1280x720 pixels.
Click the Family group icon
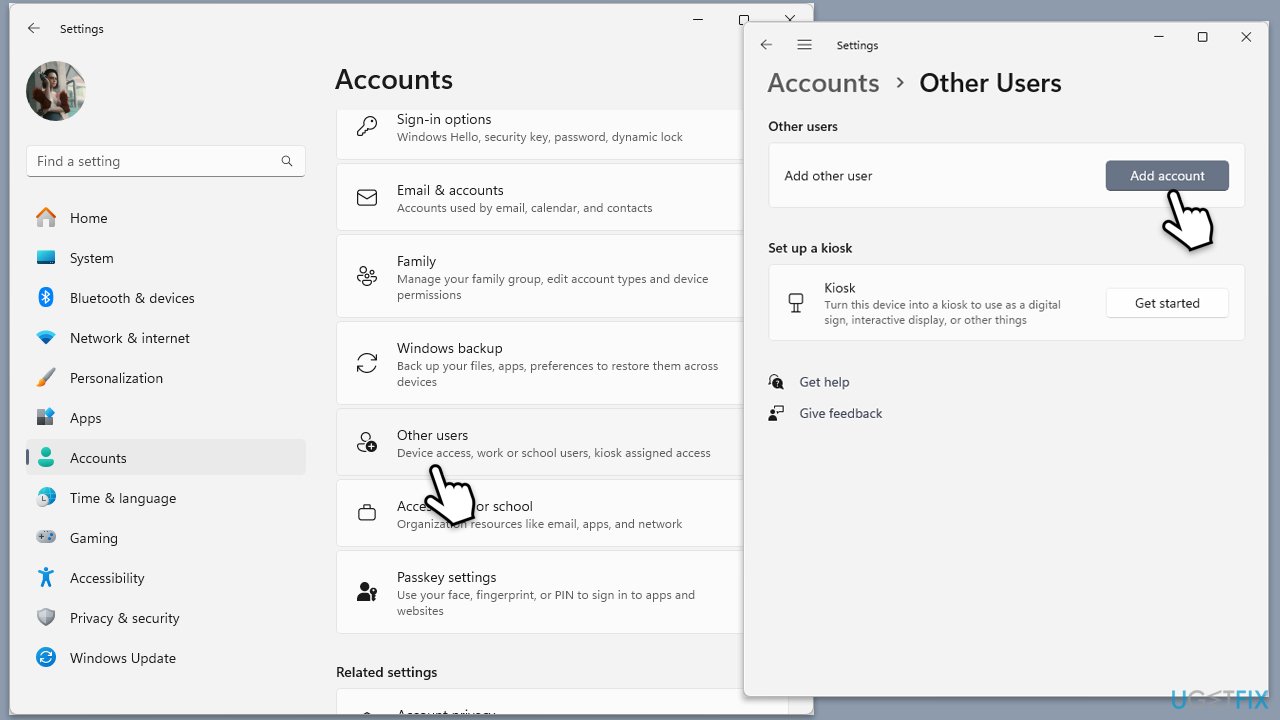point(367,277)
